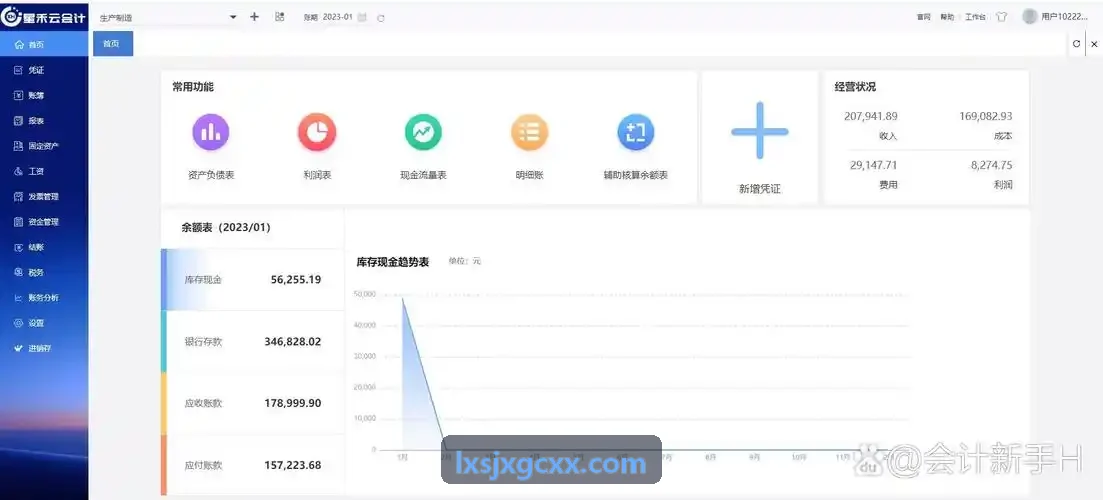Go to 首页 in the sidebar
The height and width of the screenshot is (500, 1103).
point(44,44)
